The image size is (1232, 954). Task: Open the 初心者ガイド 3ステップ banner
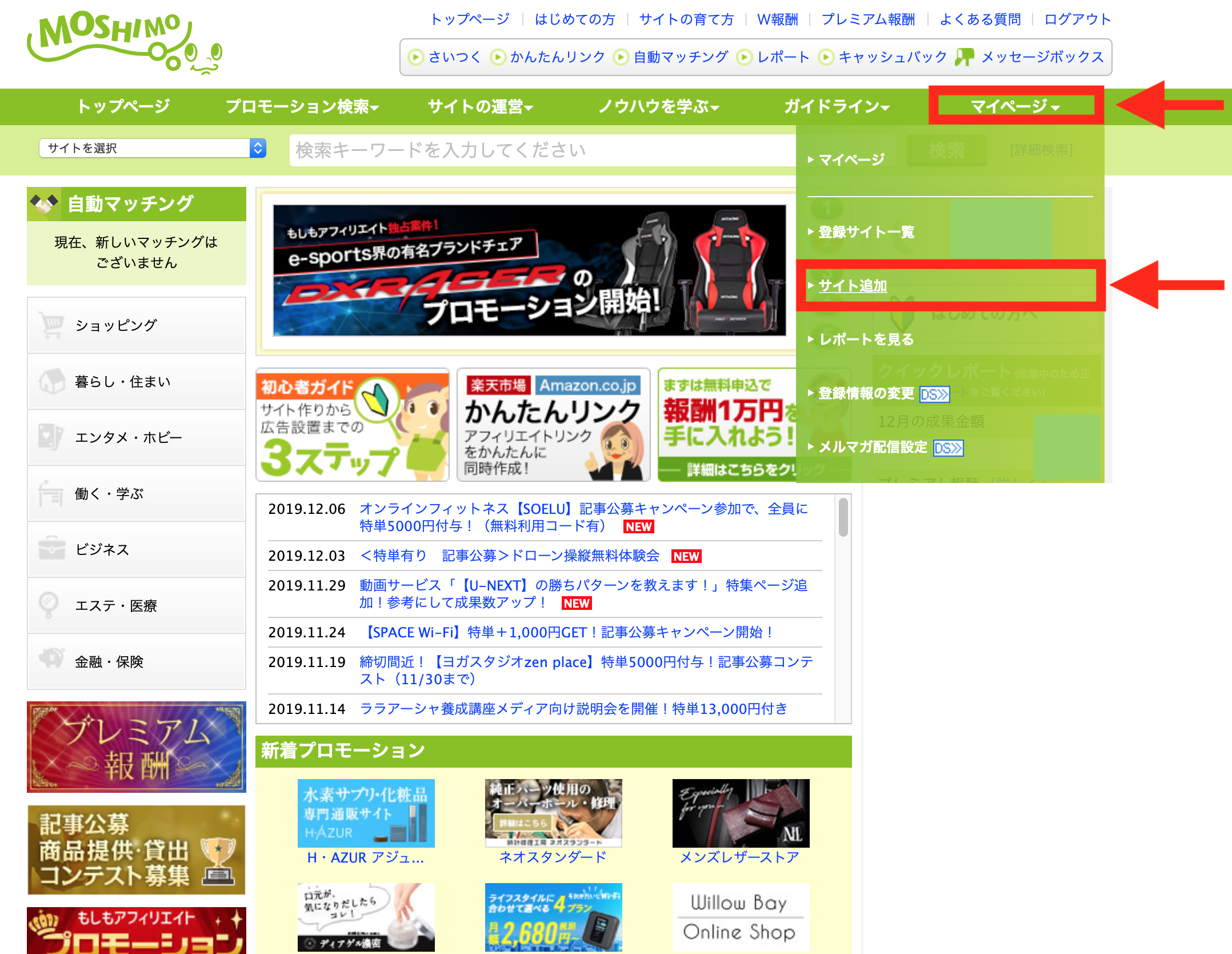tap(353, 425)
